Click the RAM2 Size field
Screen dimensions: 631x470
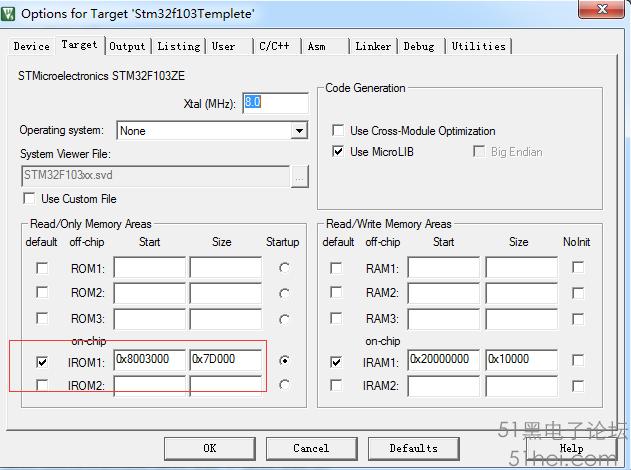click(522, 293)
